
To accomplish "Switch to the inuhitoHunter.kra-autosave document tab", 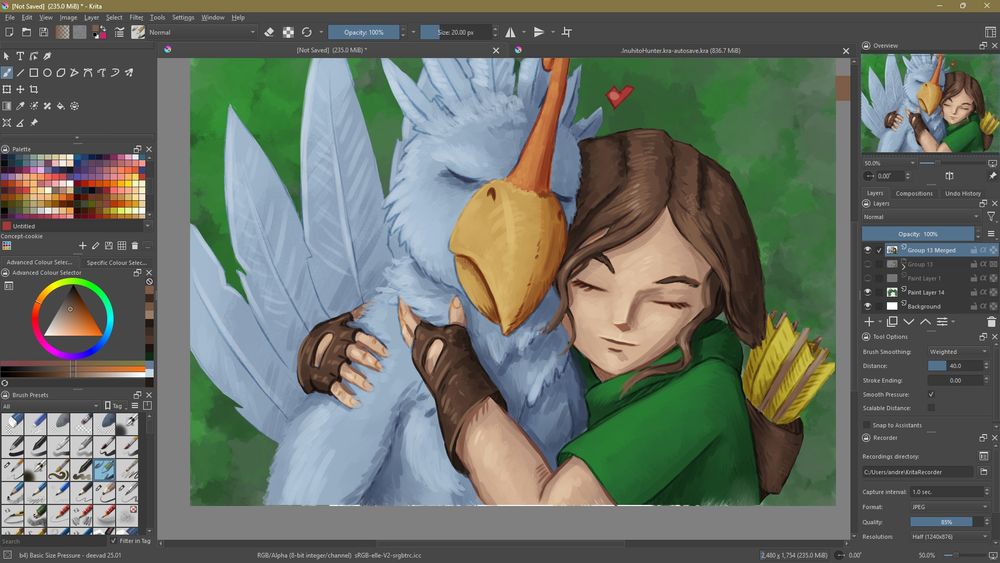I will tap(680, 50).
